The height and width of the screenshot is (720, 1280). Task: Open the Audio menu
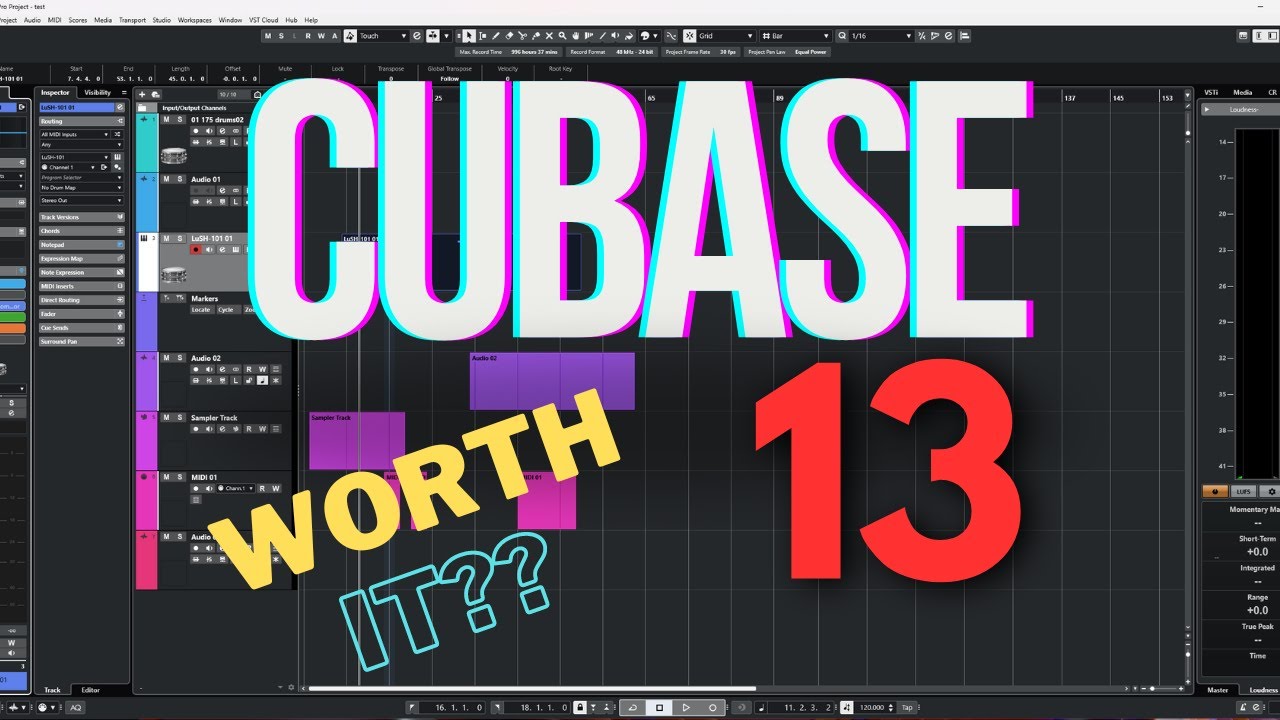pyautogui.click(x=32, y=20)
